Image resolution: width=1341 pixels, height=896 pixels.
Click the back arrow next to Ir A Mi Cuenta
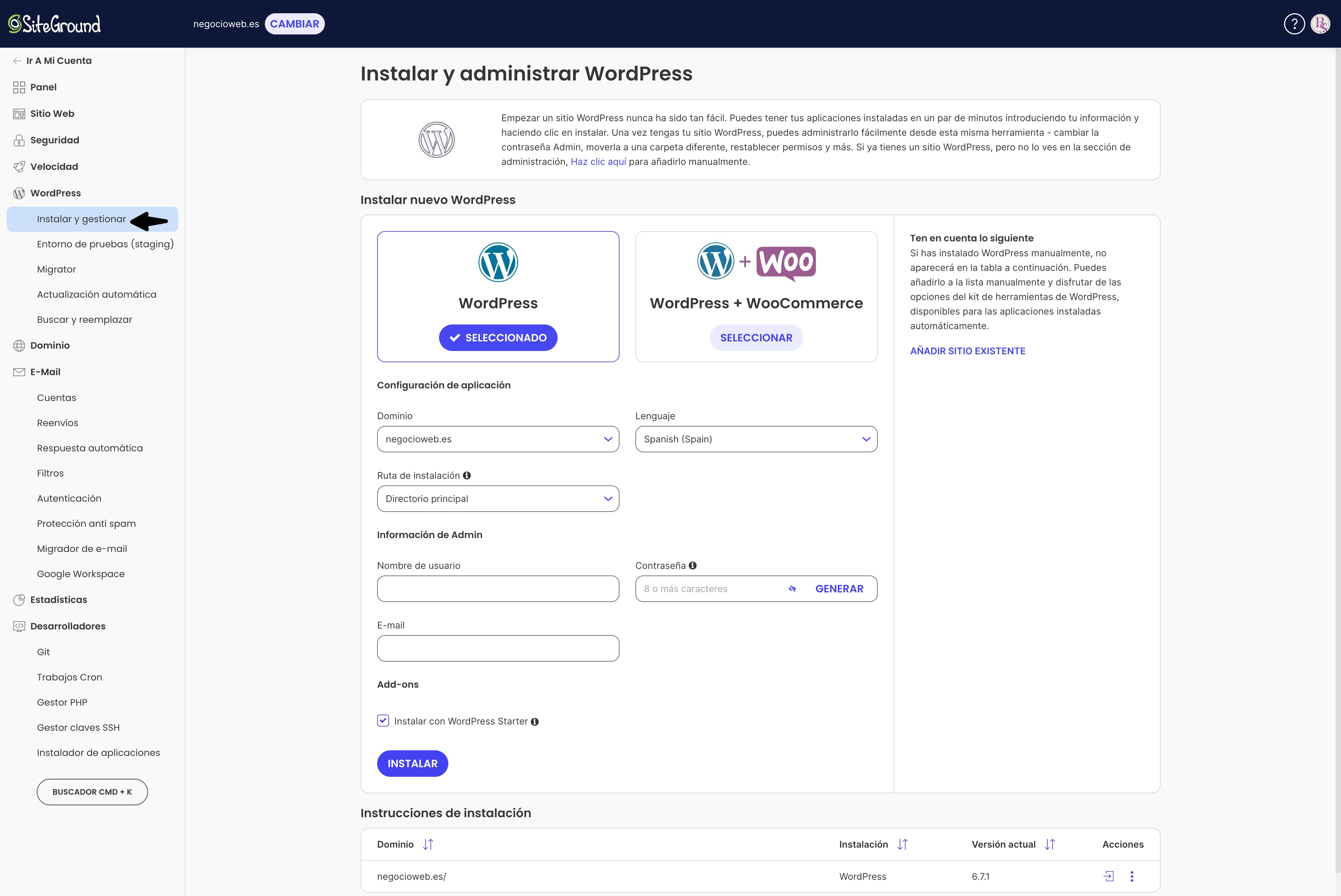pos(17,61)
